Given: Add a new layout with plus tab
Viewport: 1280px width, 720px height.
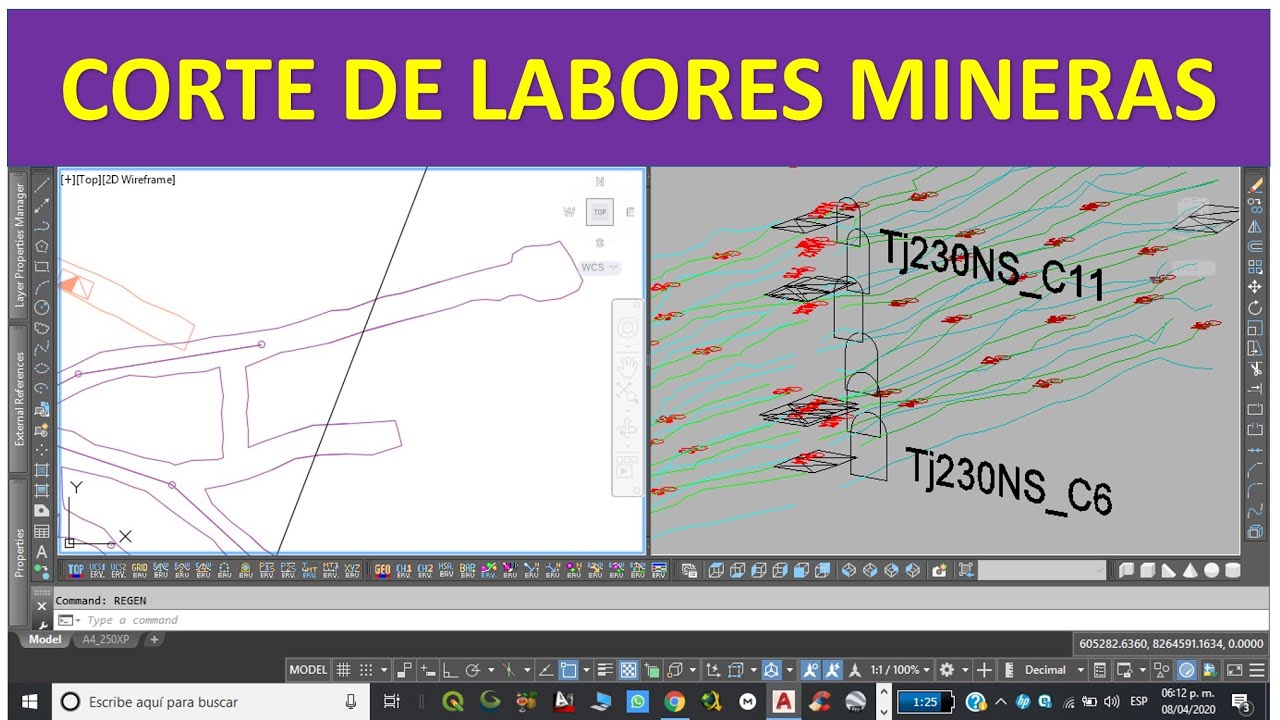Looking at the screenshot, I should point(154,639).
